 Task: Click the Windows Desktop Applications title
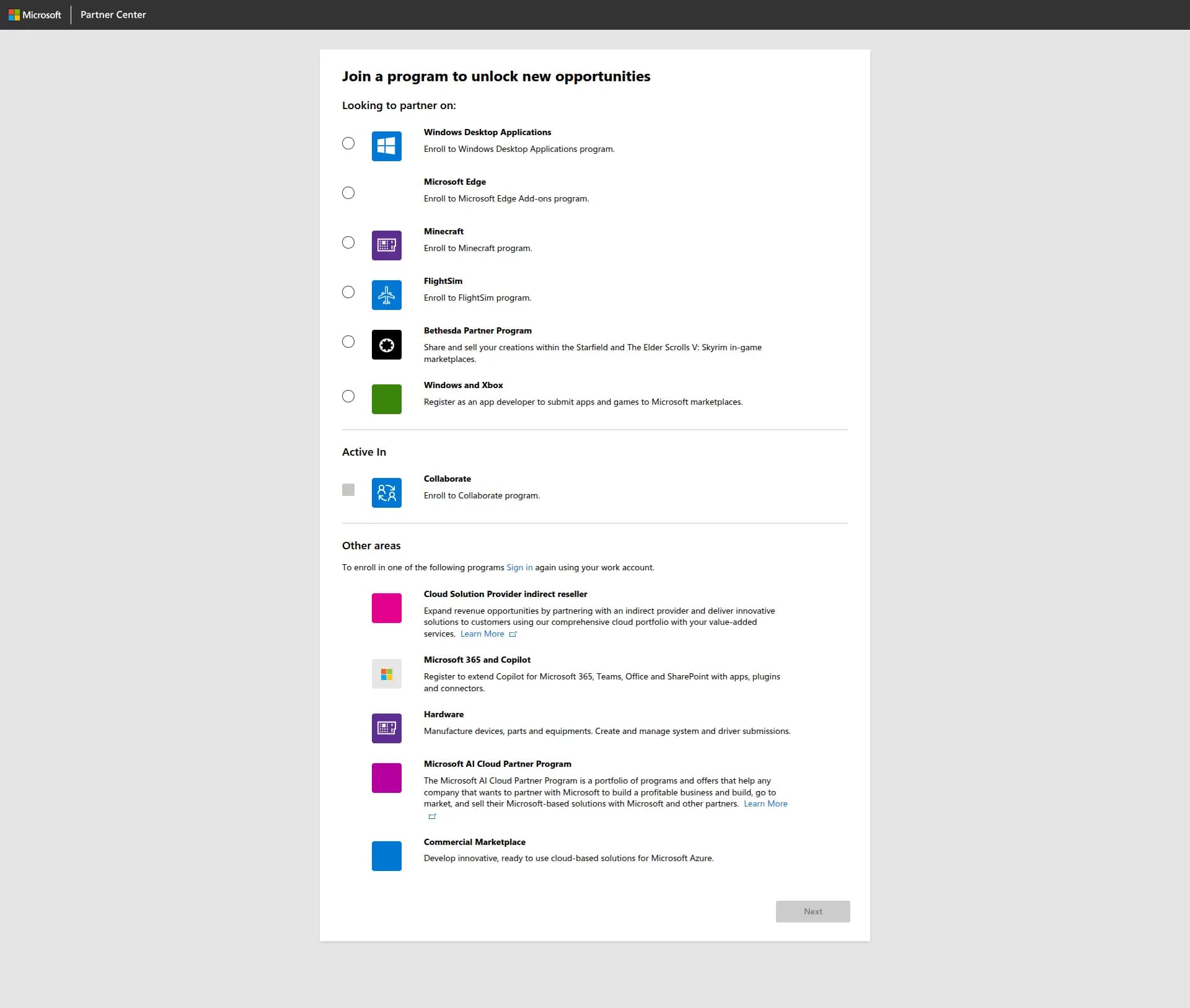487,132
